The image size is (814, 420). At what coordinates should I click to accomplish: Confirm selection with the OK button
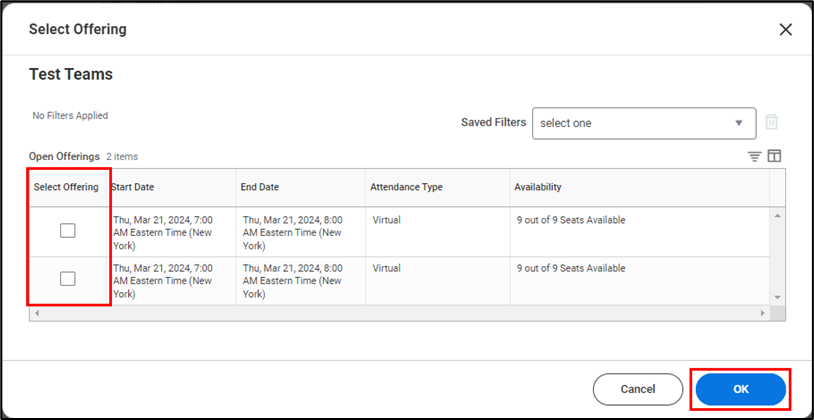[x=740, y=389]
